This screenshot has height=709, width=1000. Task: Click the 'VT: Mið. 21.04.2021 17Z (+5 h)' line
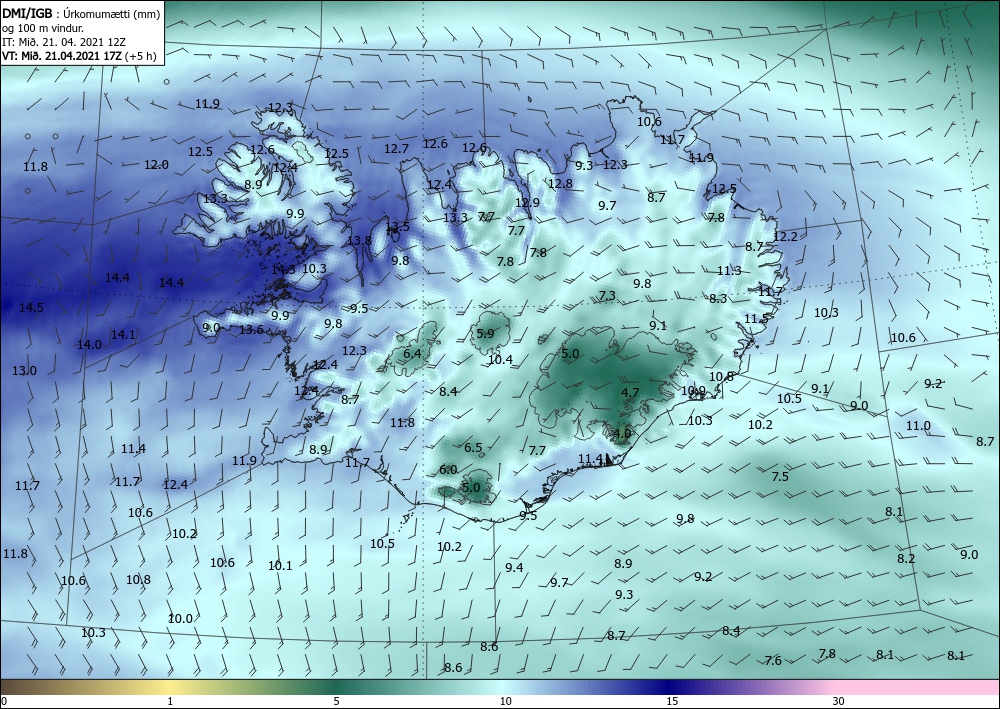[79, 55]
